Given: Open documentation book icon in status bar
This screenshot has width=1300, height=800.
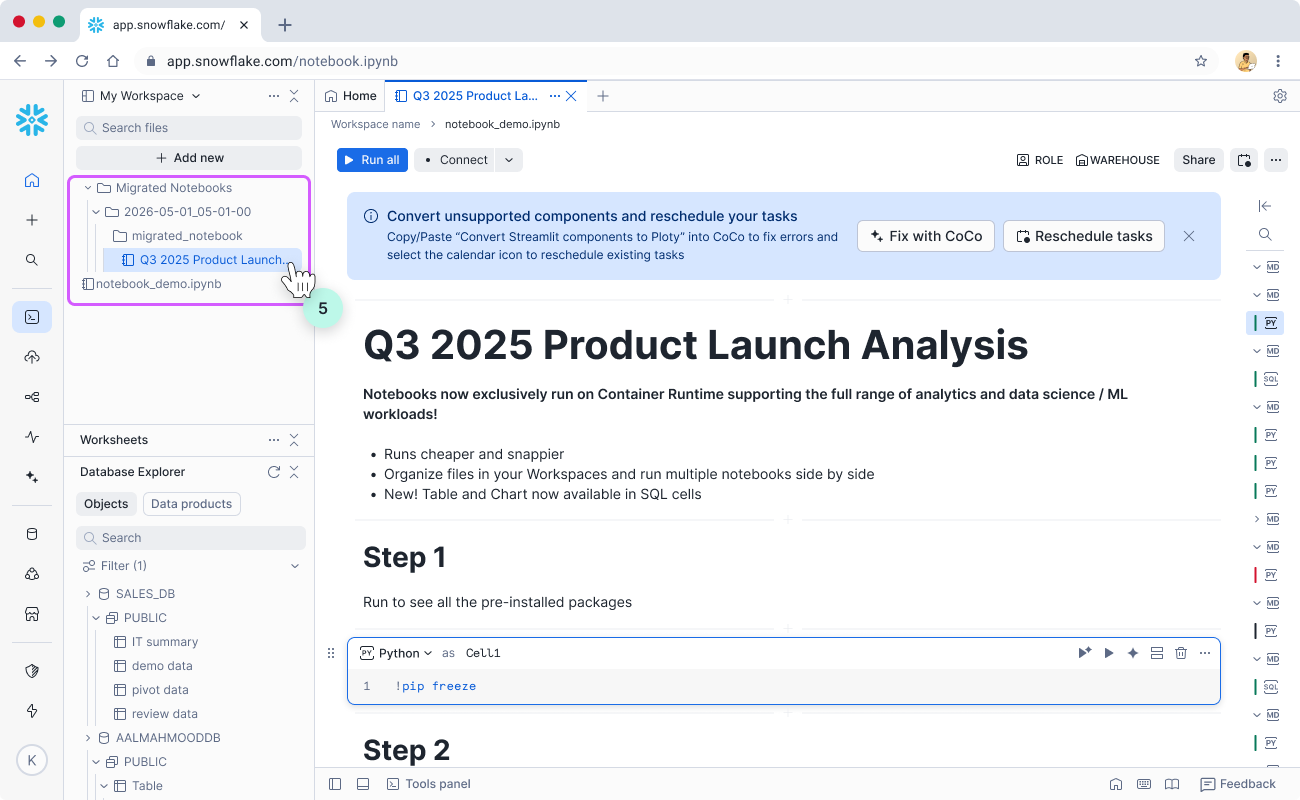Looking at the screenshot, I should tap(1172, 784).
